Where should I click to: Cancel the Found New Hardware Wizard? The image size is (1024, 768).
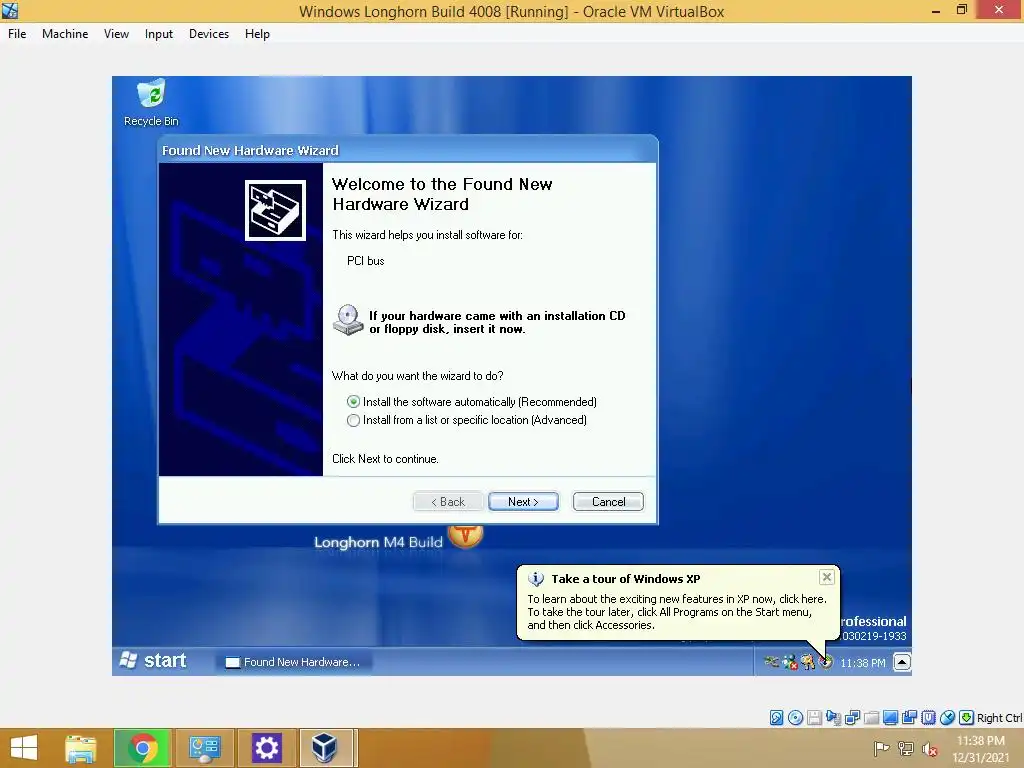pos(608,502)
